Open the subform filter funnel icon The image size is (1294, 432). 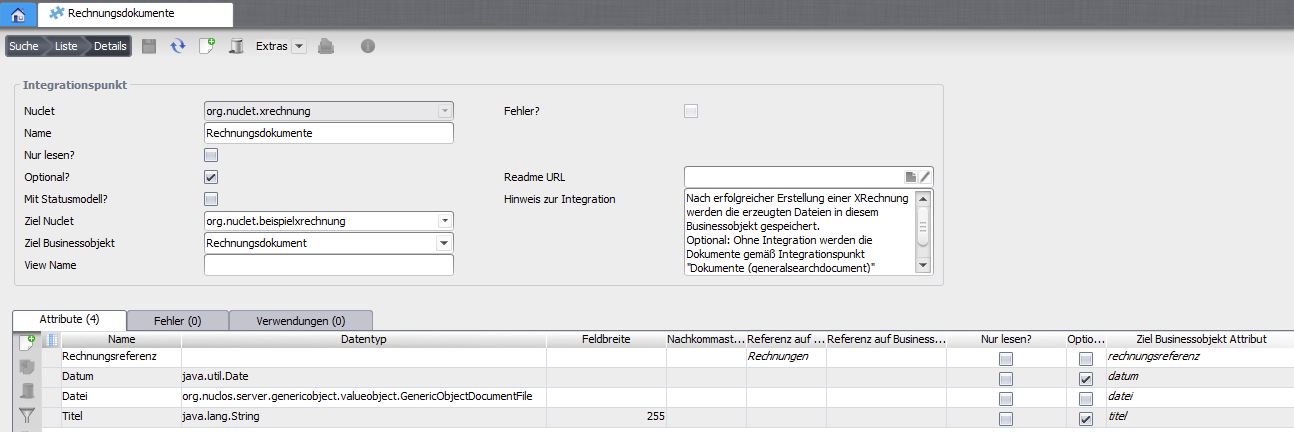[x=28, y=415]
